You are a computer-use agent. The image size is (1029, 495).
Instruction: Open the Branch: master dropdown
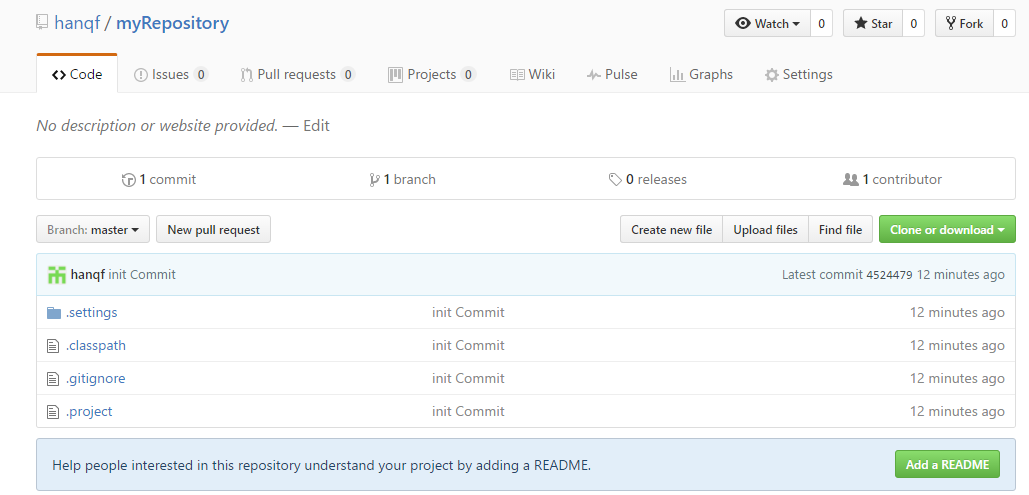(93, 230)
